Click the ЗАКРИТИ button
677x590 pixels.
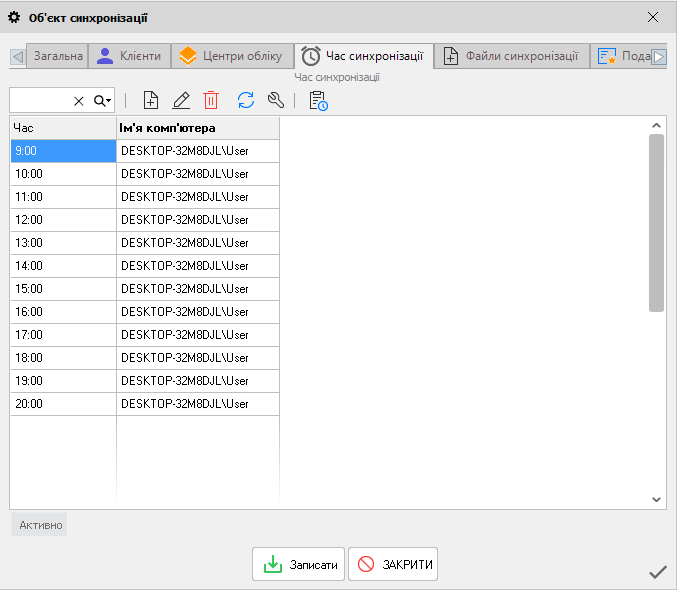(393, 564)
